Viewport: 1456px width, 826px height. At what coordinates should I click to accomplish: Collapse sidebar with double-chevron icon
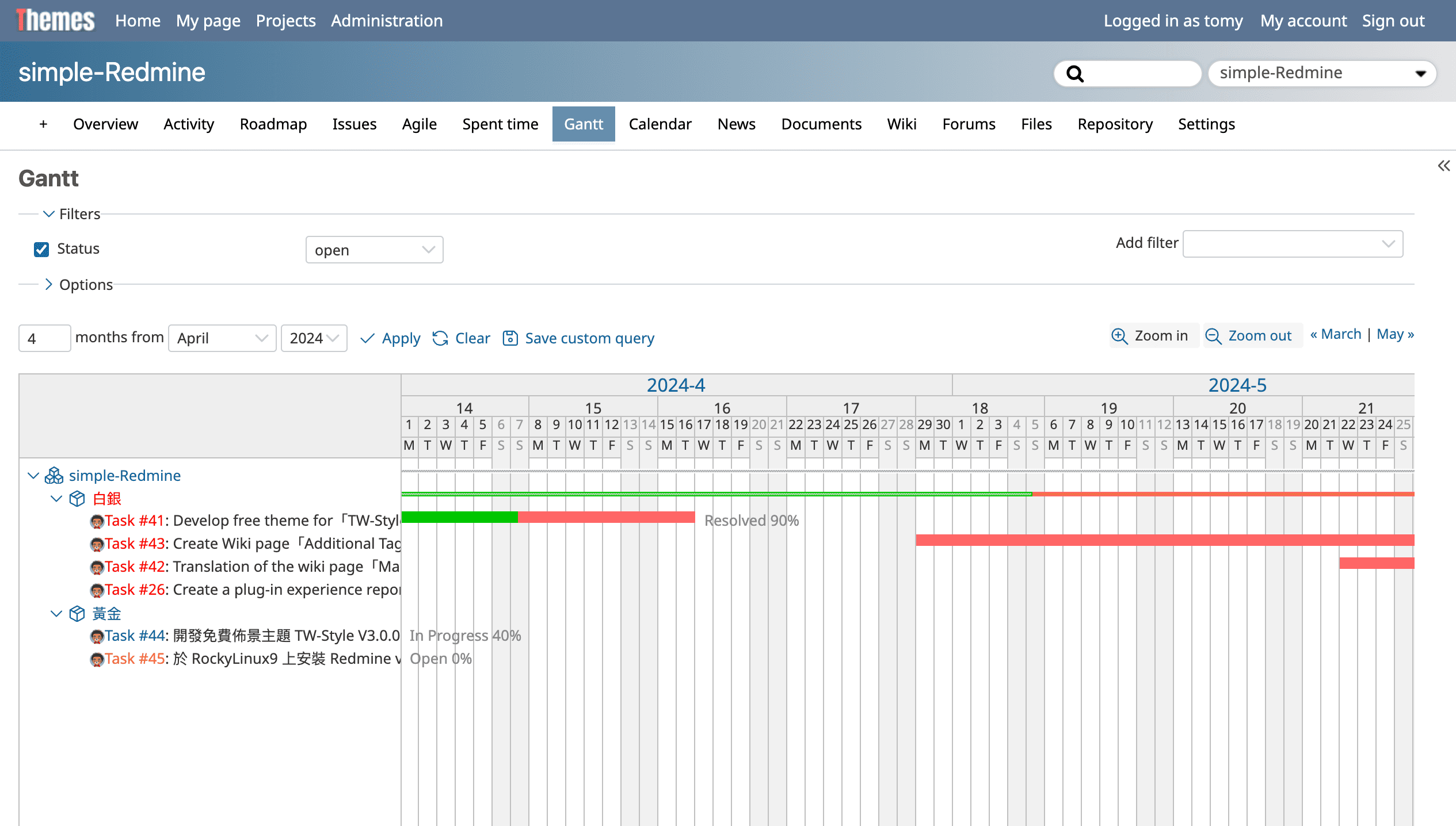tap(1443, 166)
